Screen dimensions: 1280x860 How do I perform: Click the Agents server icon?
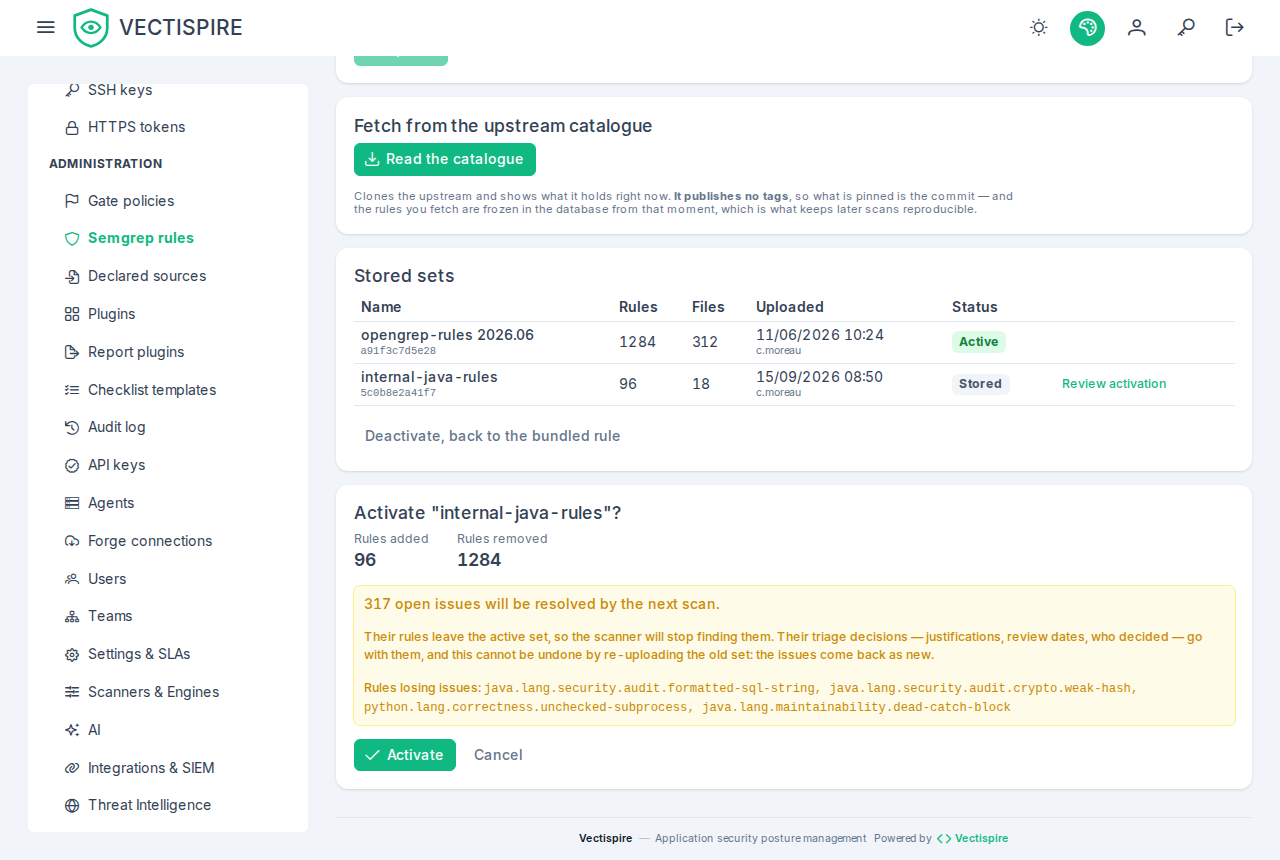click(x=72, y=503)
